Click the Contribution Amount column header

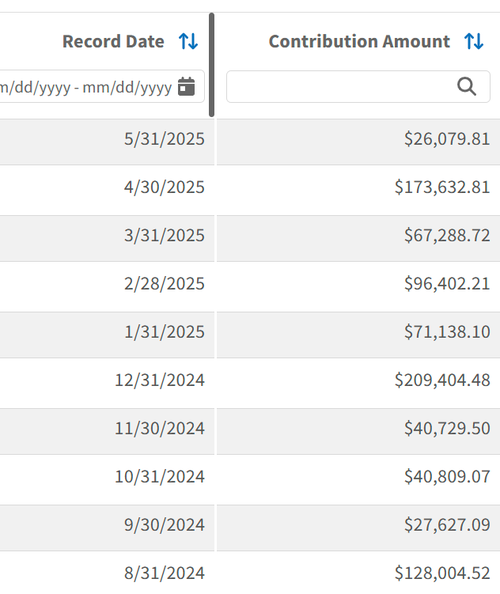[x=359, y=41]
